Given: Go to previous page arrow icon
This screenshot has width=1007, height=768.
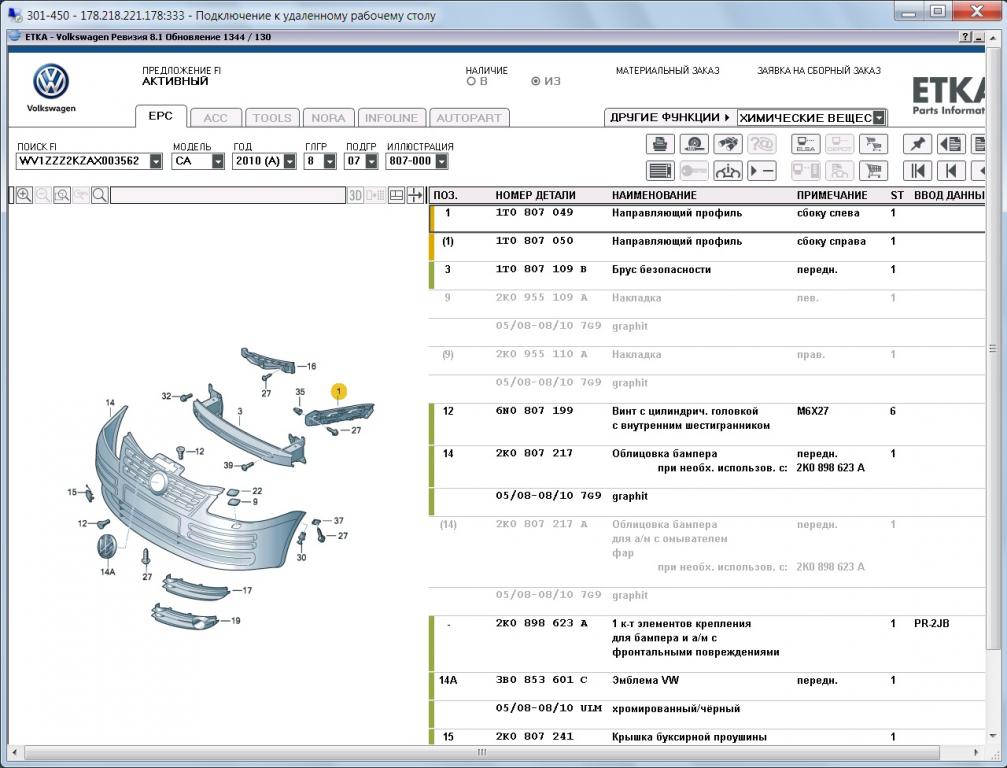Looking at the screenshot, I should point(951,171).
